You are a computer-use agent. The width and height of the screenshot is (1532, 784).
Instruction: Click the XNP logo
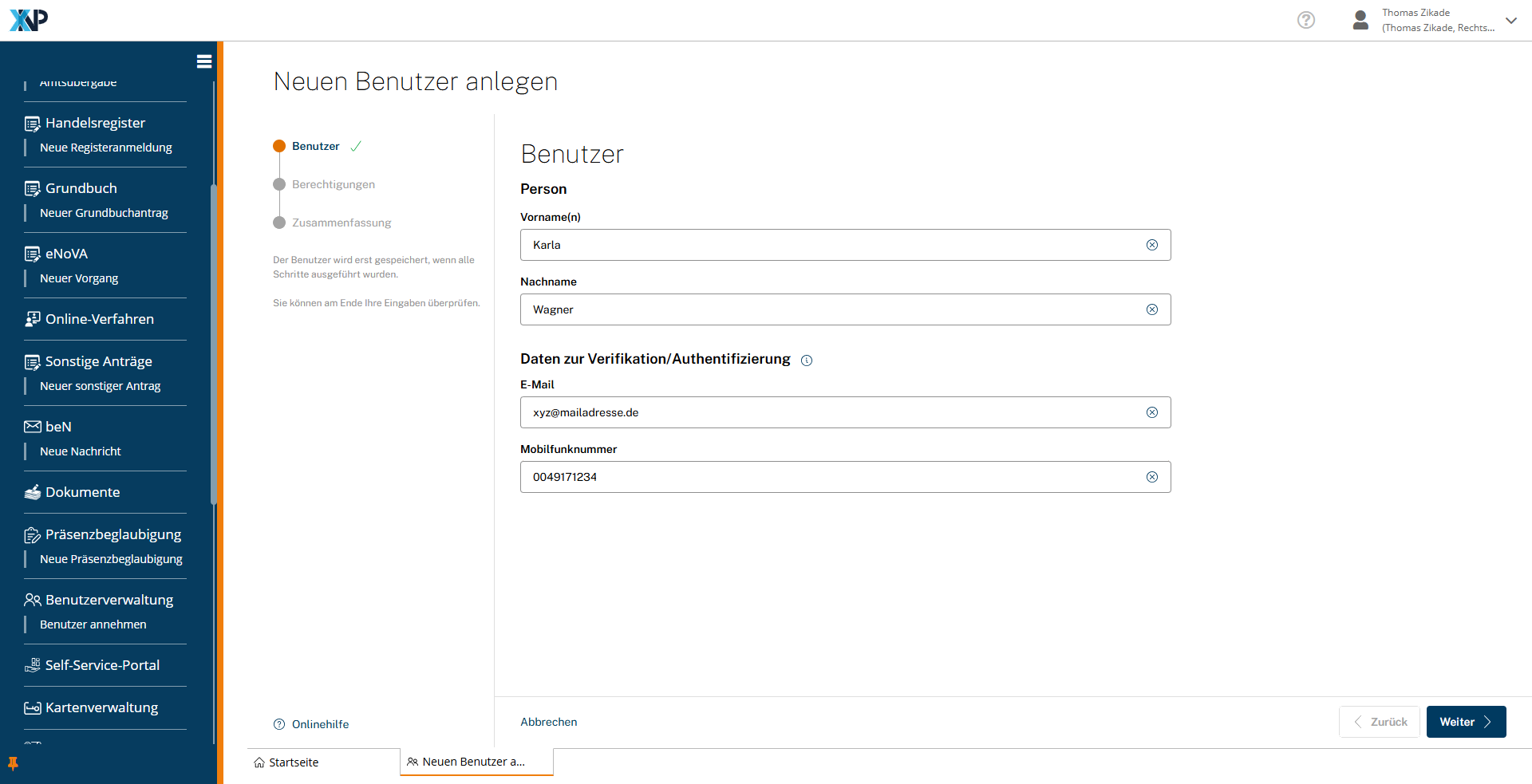[29, 20]
